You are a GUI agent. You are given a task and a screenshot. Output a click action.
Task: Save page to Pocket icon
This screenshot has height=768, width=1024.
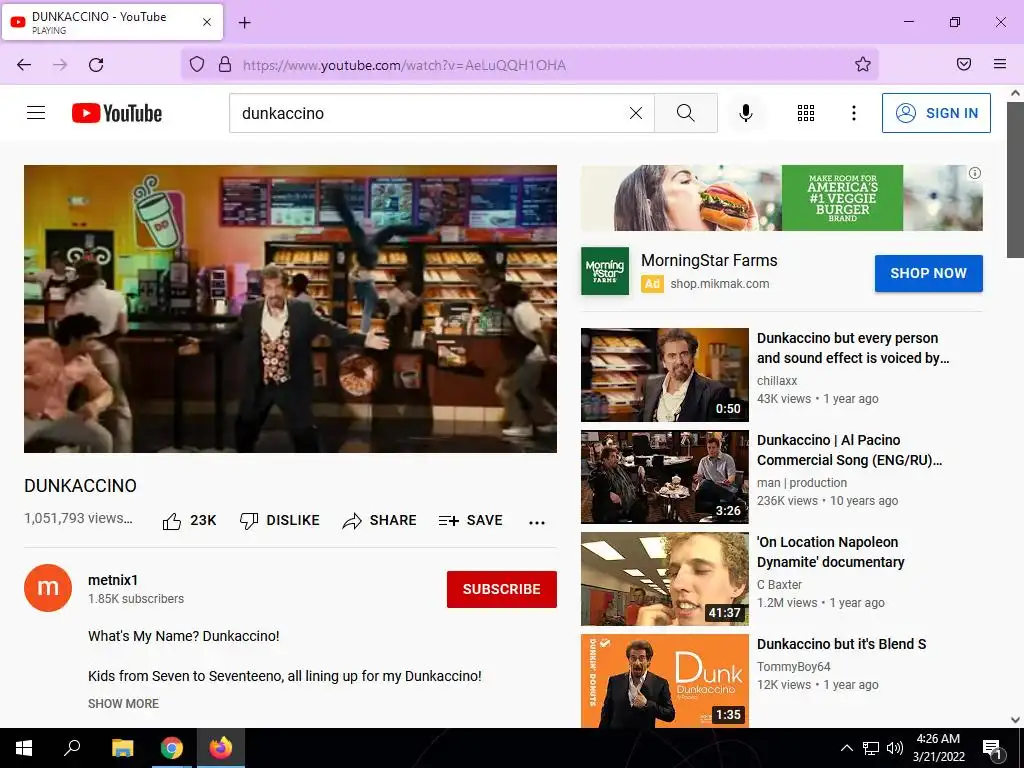tap(963, 64)
